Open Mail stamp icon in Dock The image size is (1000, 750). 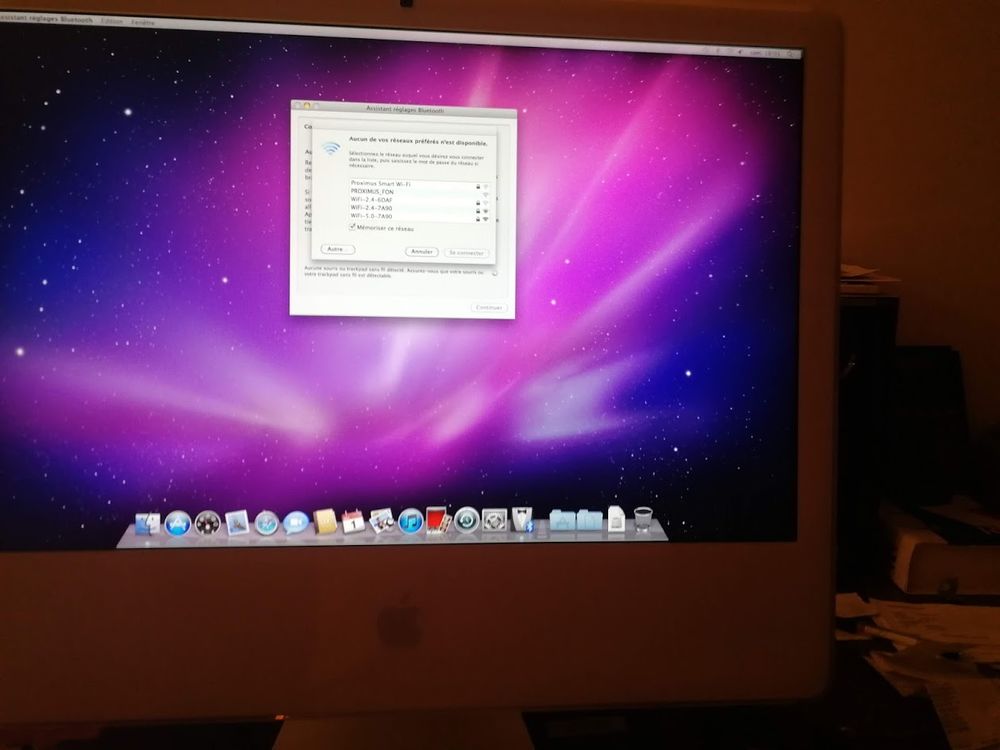tap(237, 522)
